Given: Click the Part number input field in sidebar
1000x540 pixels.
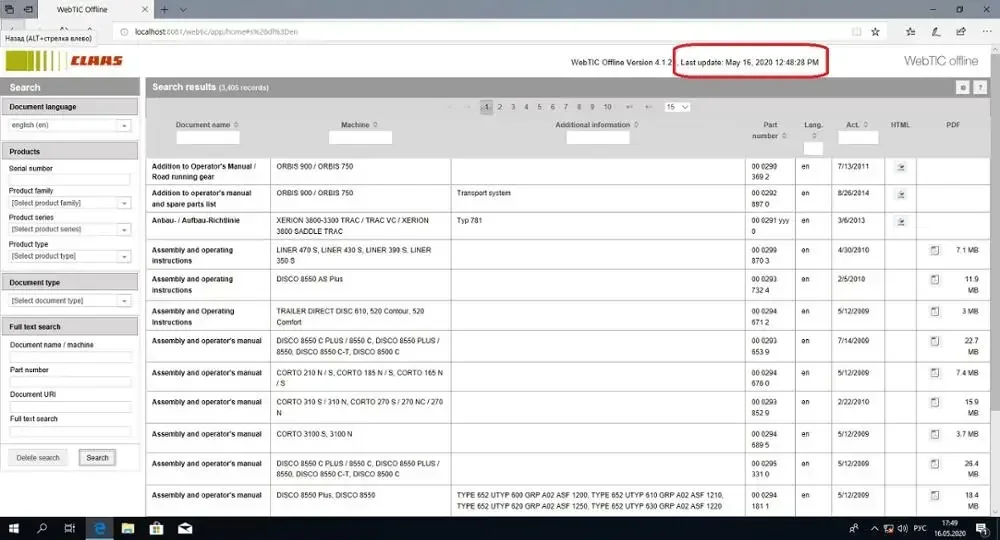Looking at the screenshot, I should tap(70, 382).
